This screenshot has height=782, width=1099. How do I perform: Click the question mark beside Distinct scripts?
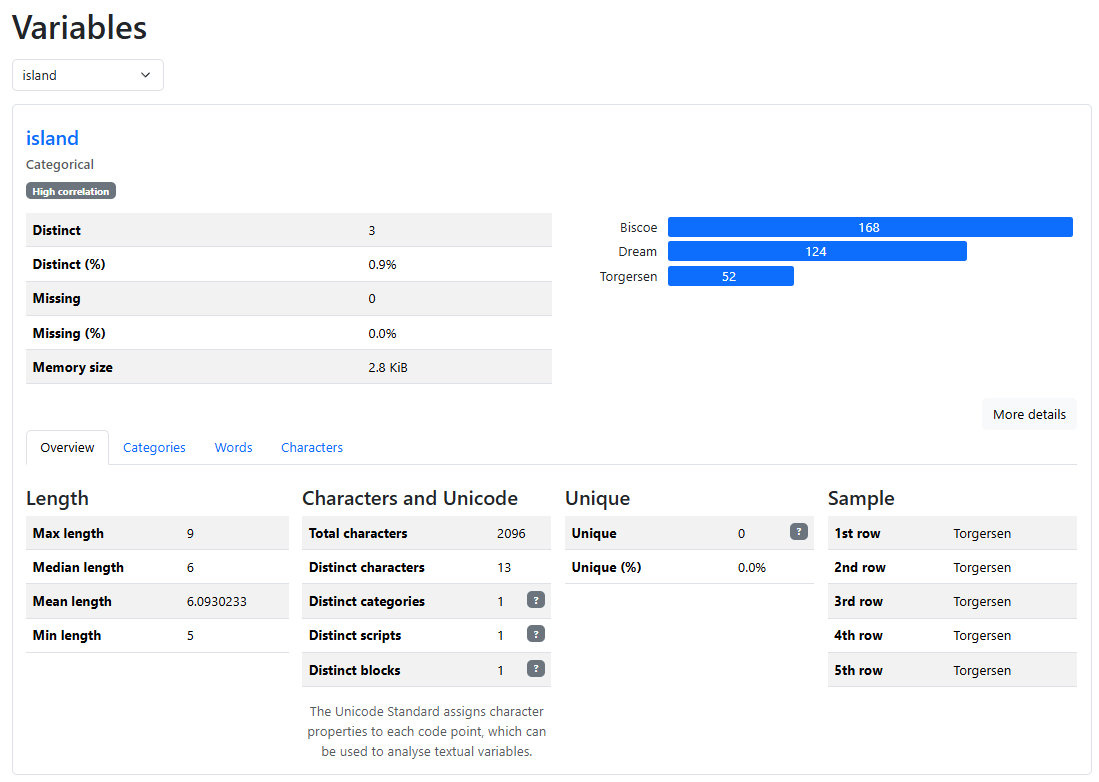point(536,634)
